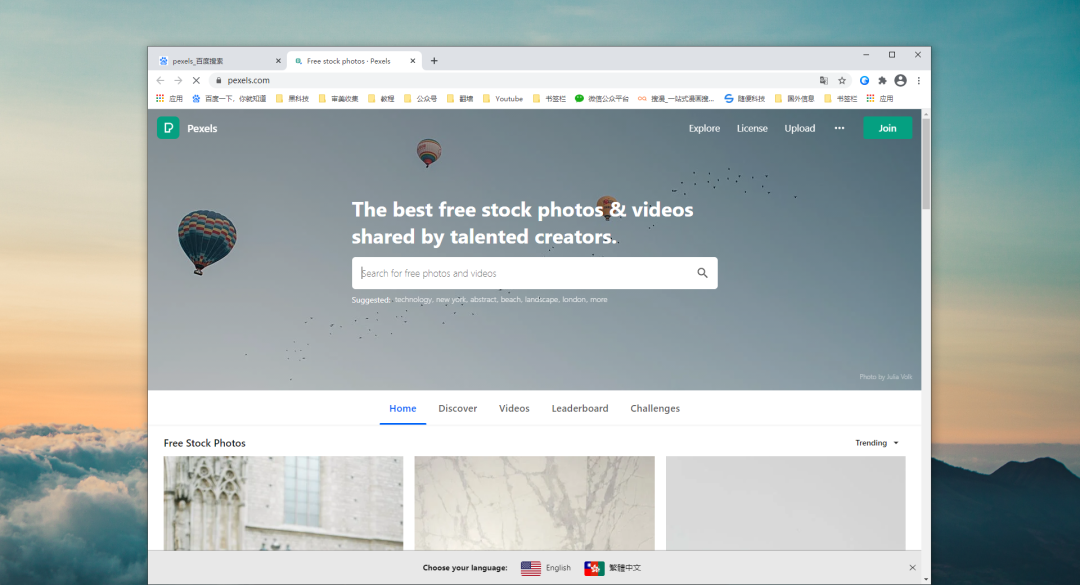Click suggested term abstract
Image resolution: width=1080 pixels, height=585 pixels.
click(484, 300)
